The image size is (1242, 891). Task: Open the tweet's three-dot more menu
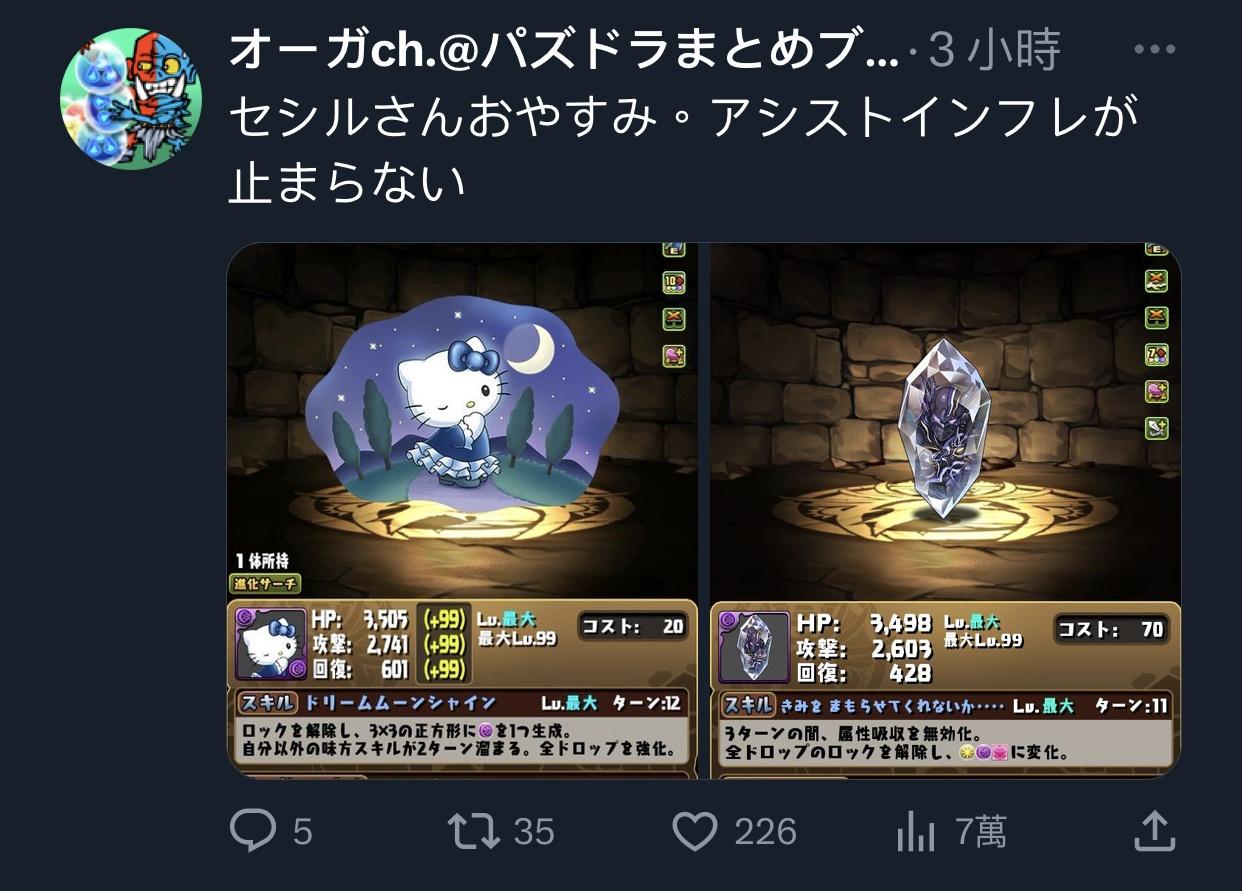(1154, 49)
